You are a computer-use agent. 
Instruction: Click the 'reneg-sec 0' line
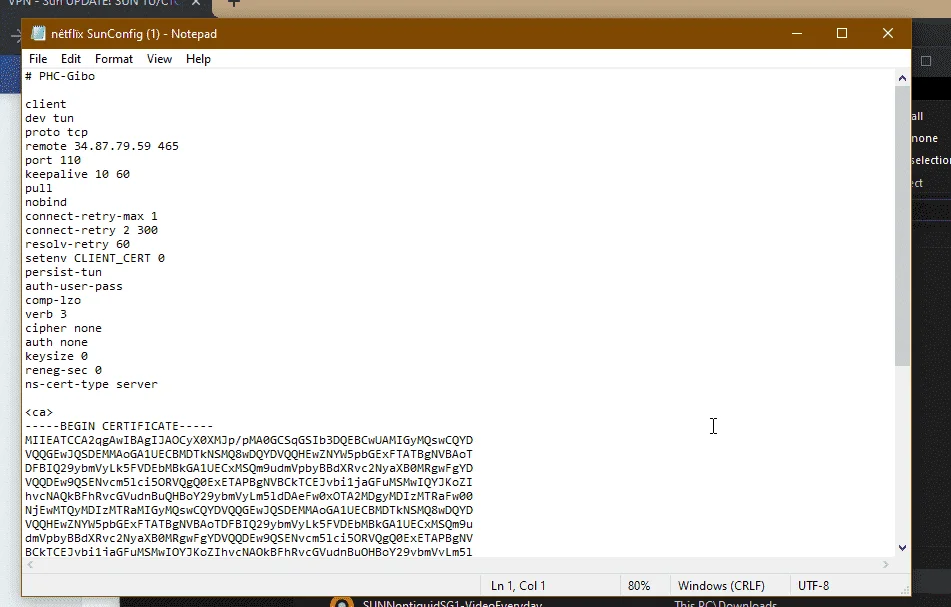click(64, 370)
